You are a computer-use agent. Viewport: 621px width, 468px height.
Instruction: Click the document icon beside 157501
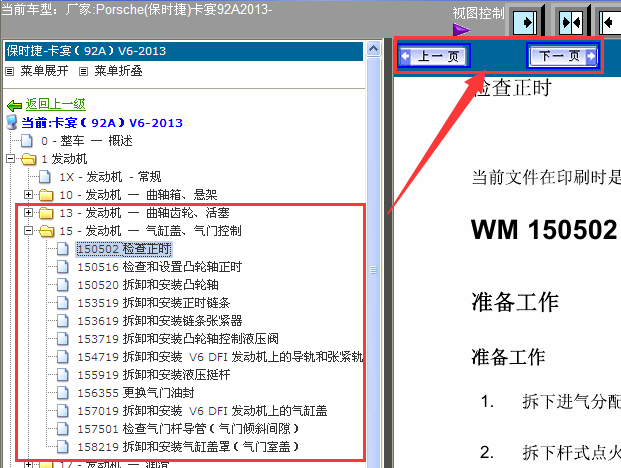(63, 429)
